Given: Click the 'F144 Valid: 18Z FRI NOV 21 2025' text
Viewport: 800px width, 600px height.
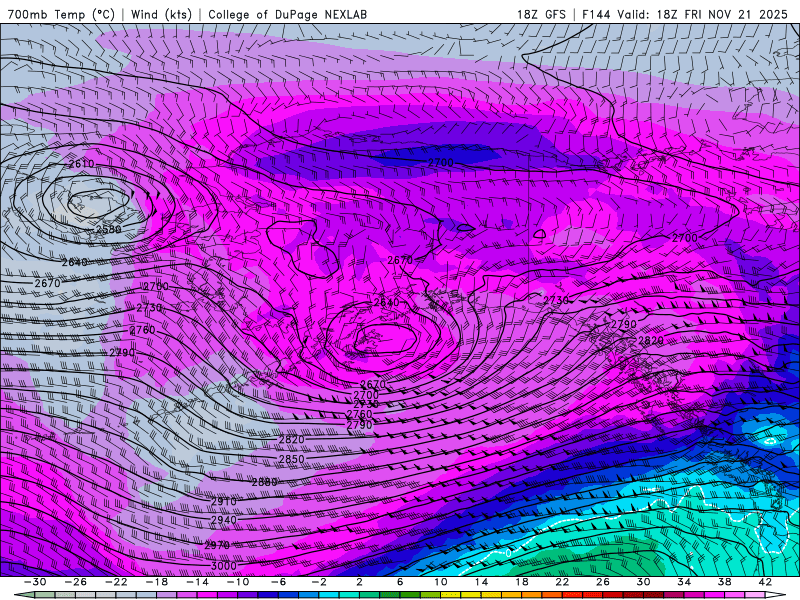Looking at the screenshot, I should point(685,14).
